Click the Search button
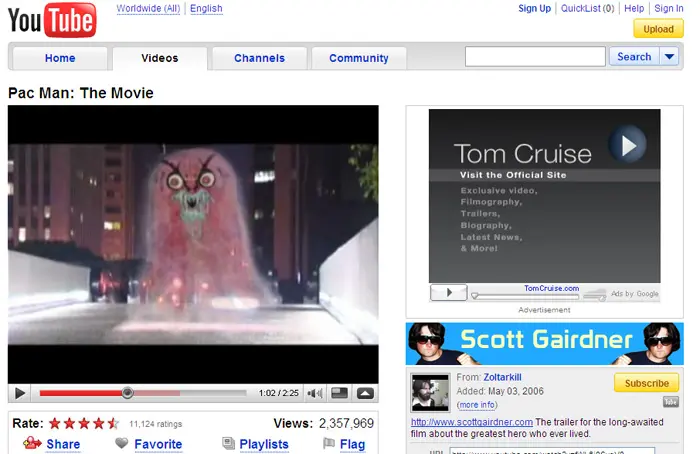The image size is (700, 454). click(634, 57)
